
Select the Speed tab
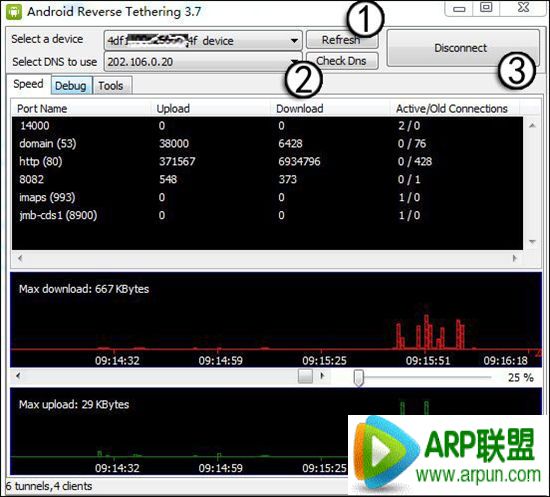click(x=28, y=84)
